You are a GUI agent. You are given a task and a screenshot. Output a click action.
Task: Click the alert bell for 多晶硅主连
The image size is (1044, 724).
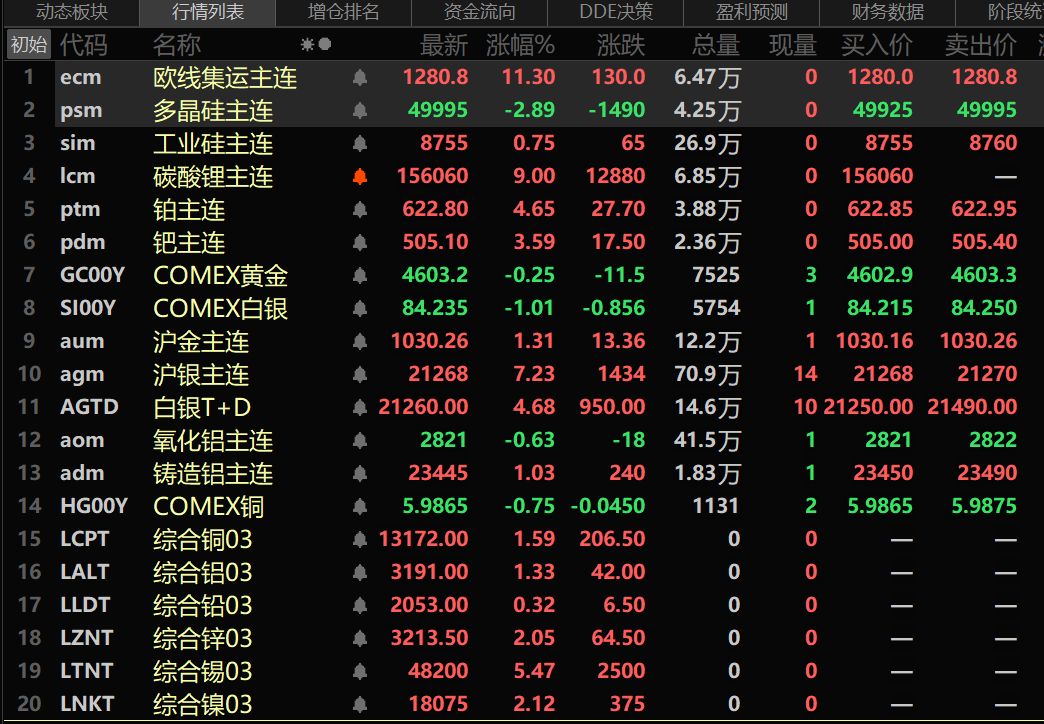(x=360, y=110)
